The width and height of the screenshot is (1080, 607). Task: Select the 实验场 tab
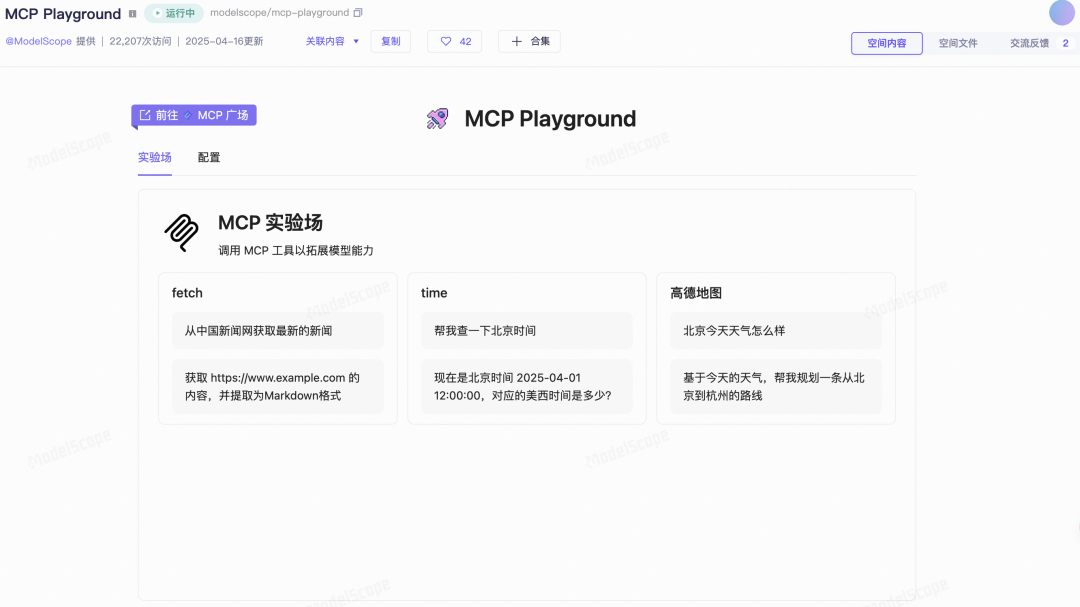pyautogui.click(x=155, y=157)
